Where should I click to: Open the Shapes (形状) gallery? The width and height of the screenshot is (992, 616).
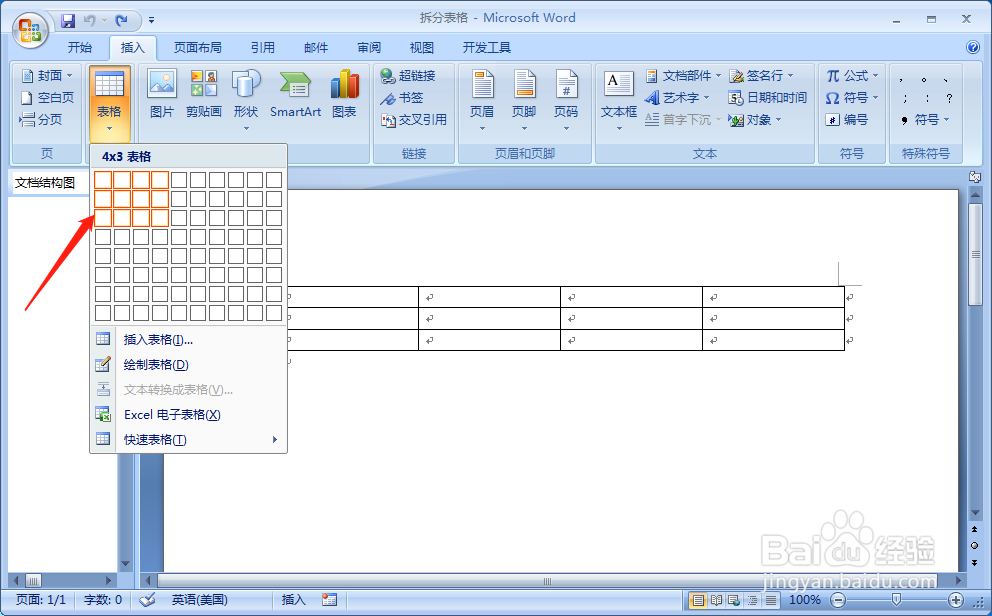pyautogui.click(x=246, y=99)
